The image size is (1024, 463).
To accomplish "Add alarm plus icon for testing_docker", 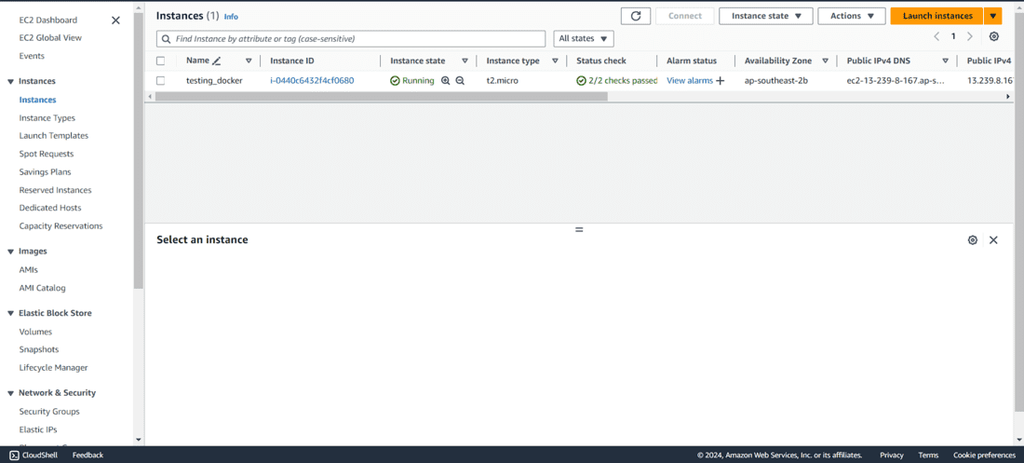I will point(720,81).
